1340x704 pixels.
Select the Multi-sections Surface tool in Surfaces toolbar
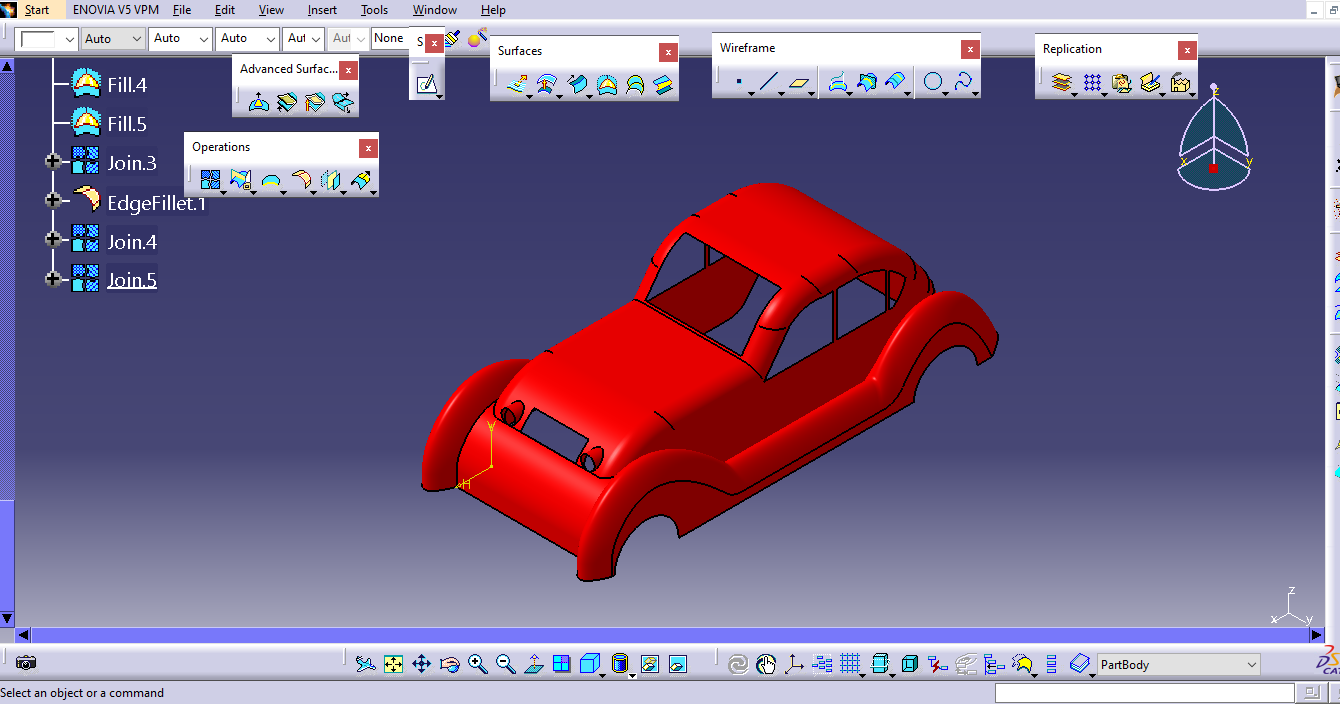(634, 85)
